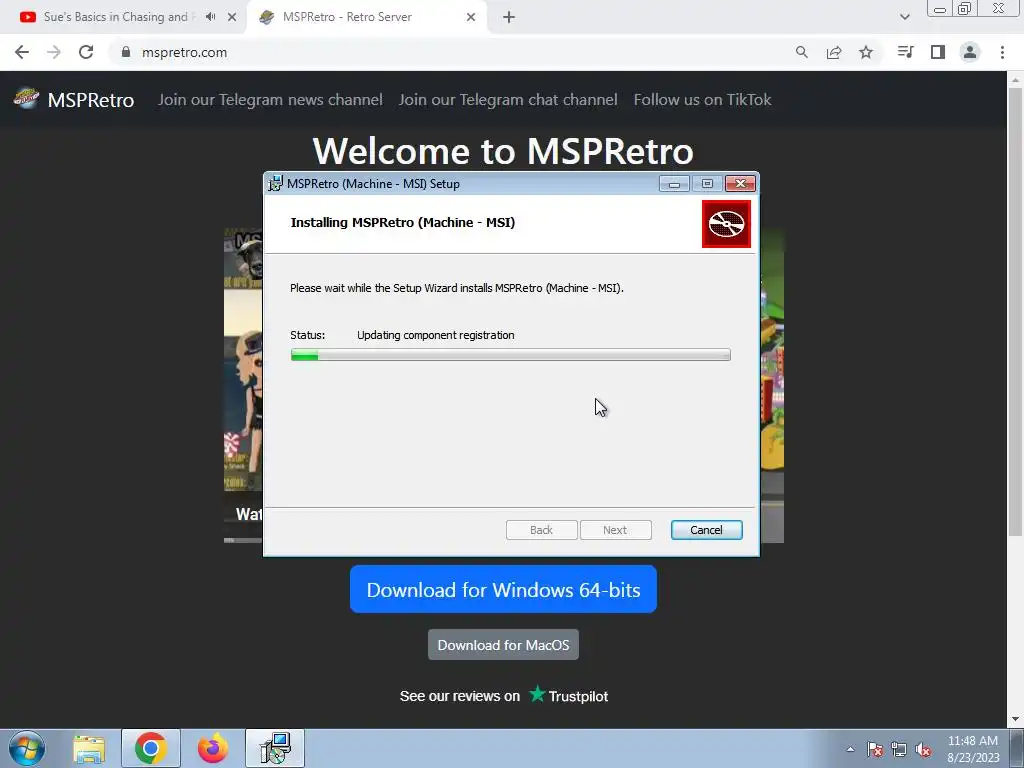1024x768 pixels.
Task: Open the Trustpilot reviews link
Action: pos(504,696)
